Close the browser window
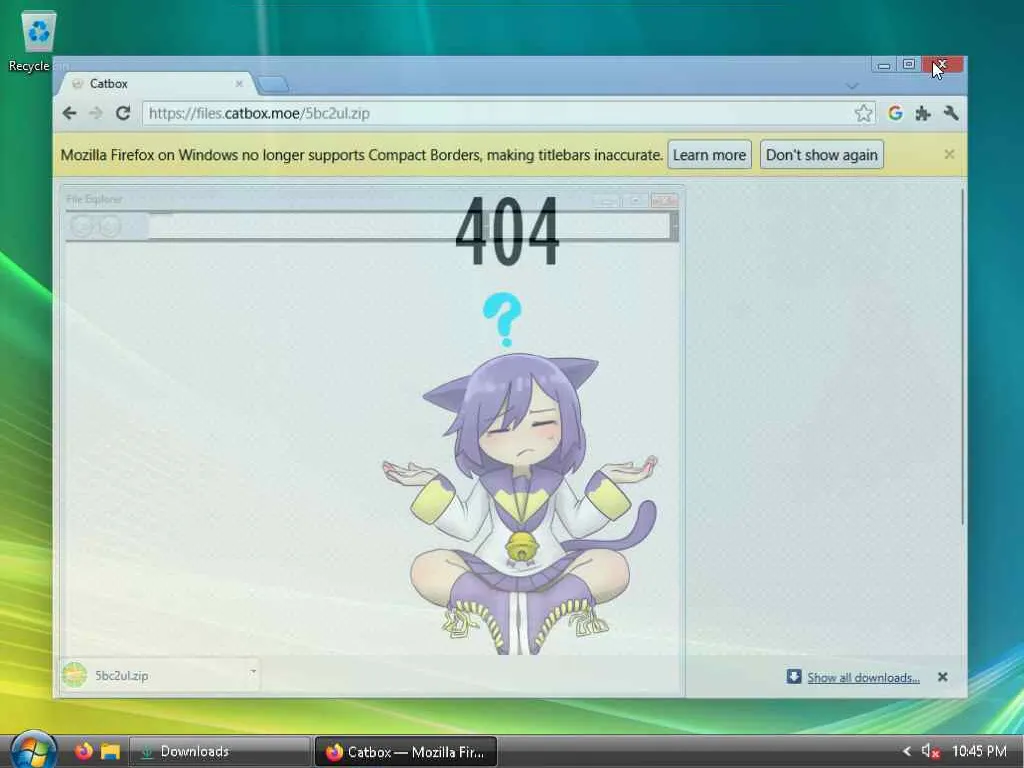Screen dimensions: 1024x768 942,64
